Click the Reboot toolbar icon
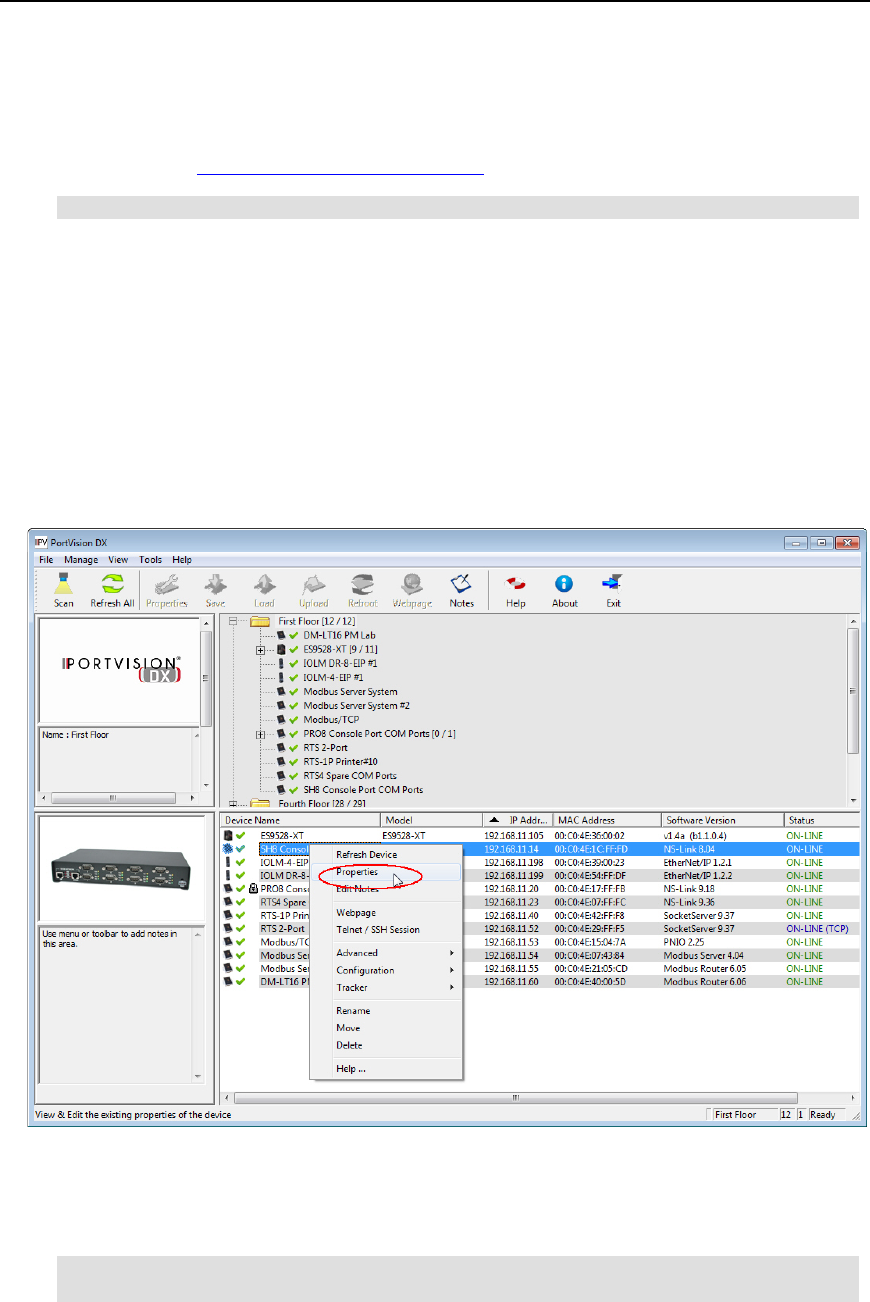This screenshot has height=1302, width=870. point(362,584)
